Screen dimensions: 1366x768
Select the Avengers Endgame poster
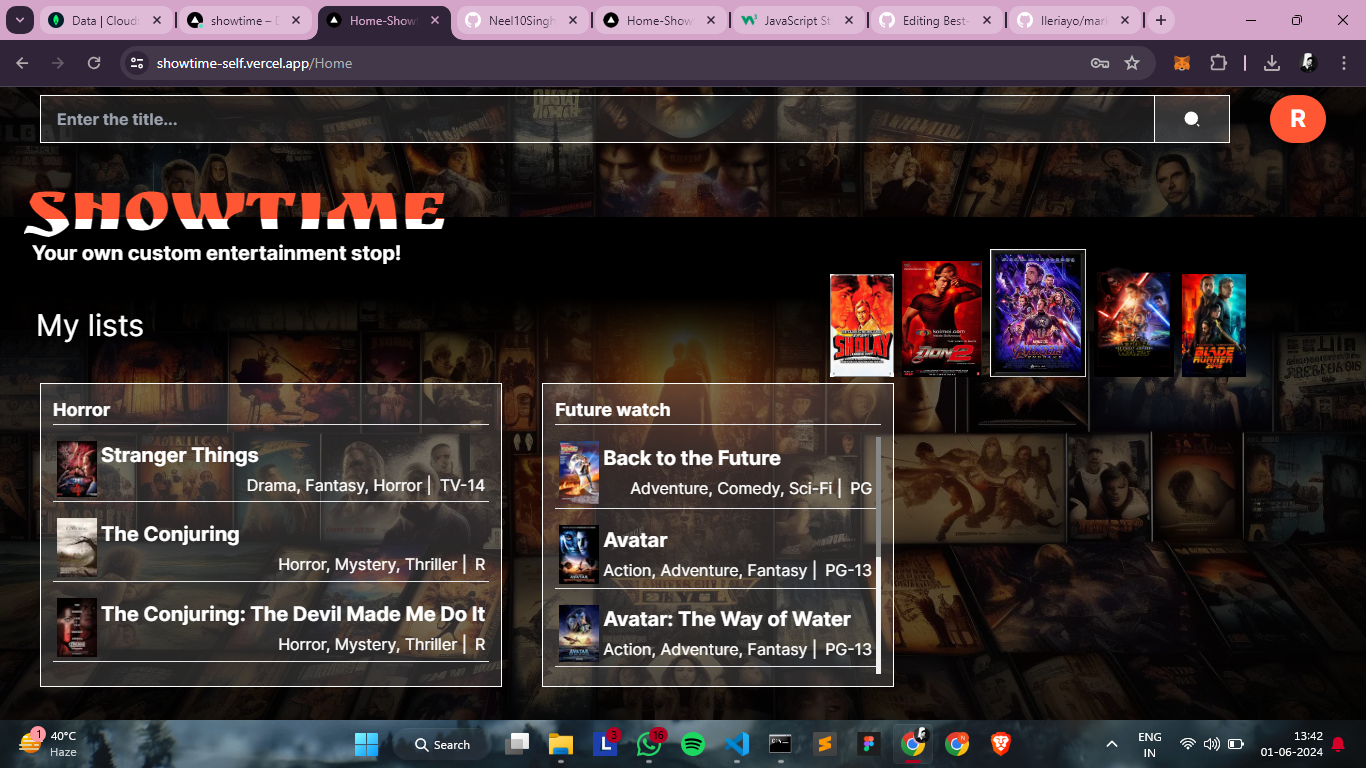(1038, 313)
